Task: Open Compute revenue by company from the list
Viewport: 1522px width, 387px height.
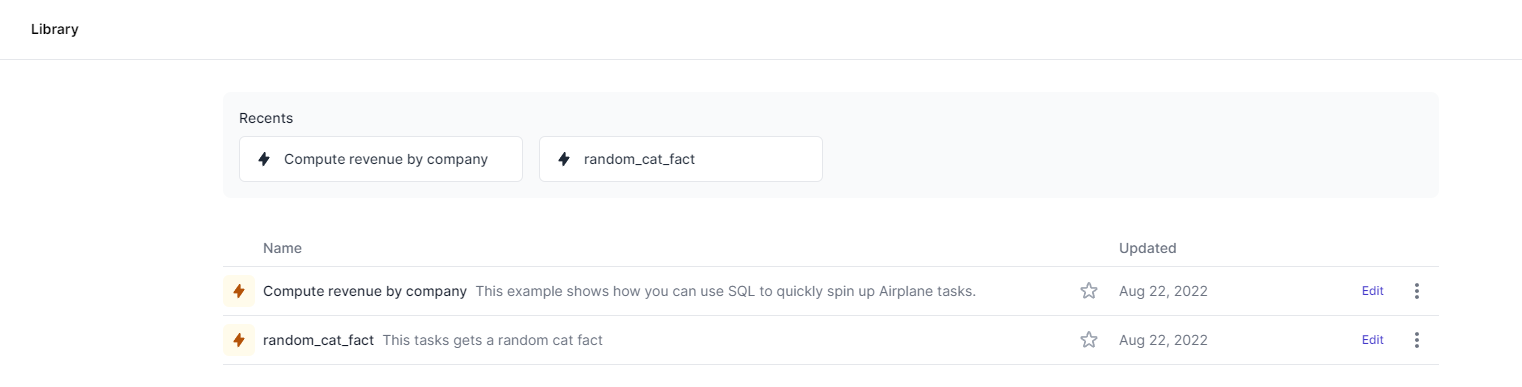Action: 365,291
